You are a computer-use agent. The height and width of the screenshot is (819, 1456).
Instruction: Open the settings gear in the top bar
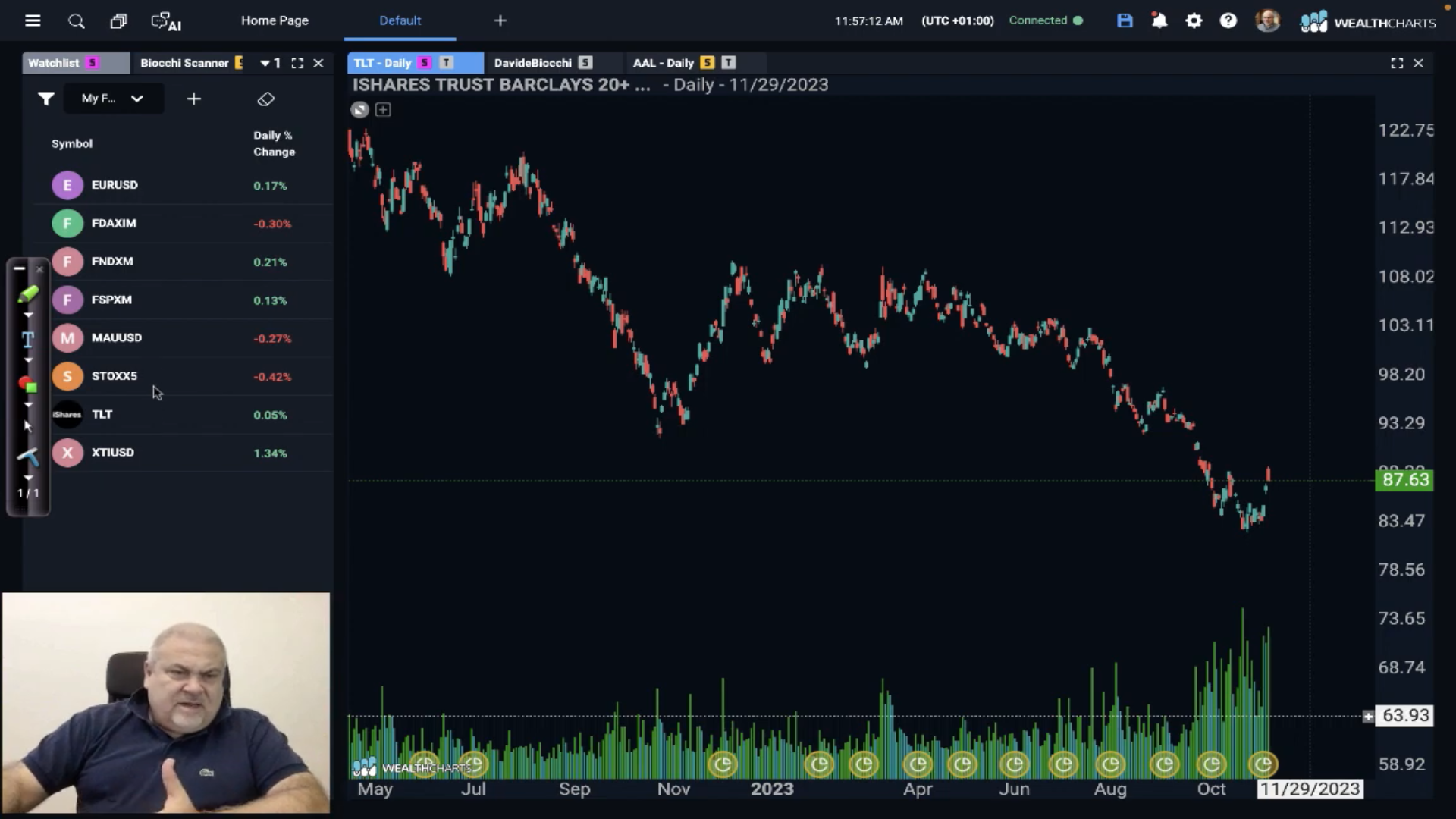(1194, 20)
